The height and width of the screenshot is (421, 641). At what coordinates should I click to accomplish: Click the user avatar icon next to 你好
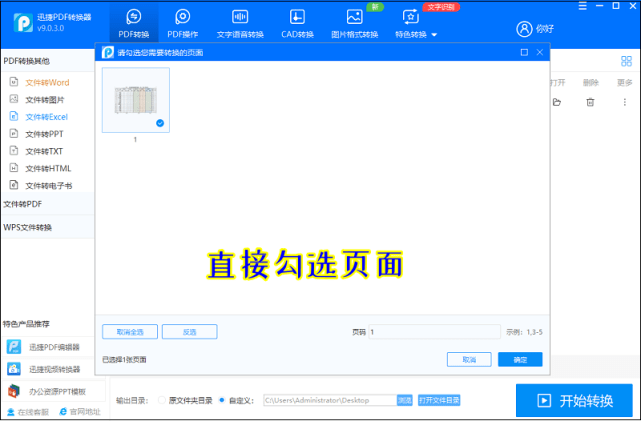click(x=524, y=29)
